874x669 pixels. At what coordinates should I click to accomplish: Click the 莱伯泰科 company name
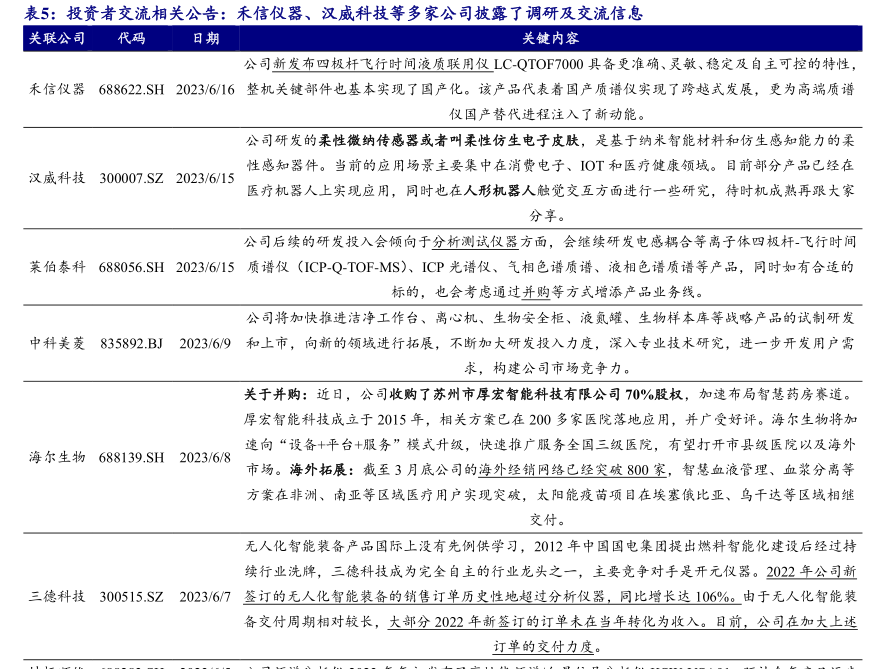[57, 267]
